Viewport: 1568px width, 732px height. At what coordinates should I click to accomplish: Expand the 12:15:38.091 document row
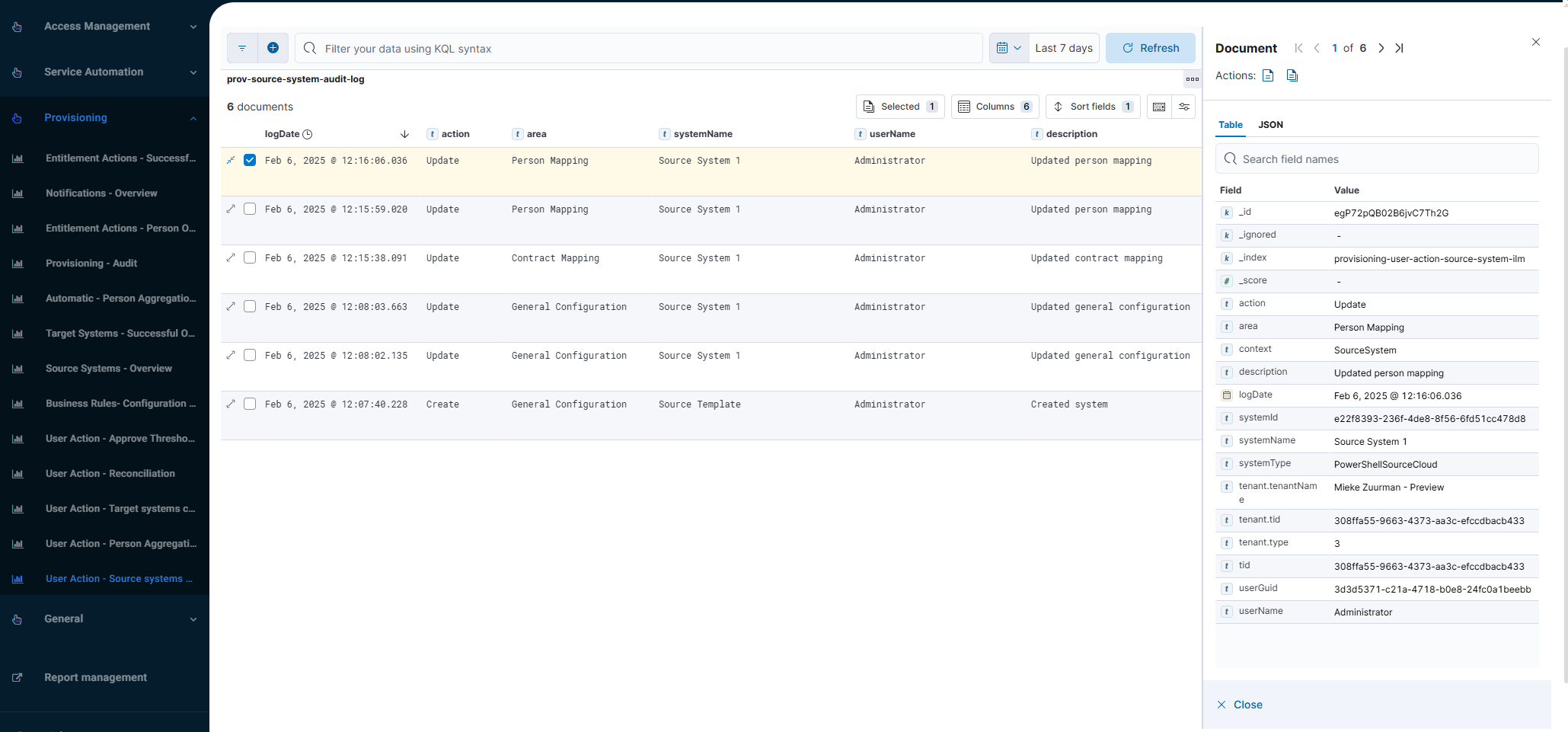coord(231,257)
